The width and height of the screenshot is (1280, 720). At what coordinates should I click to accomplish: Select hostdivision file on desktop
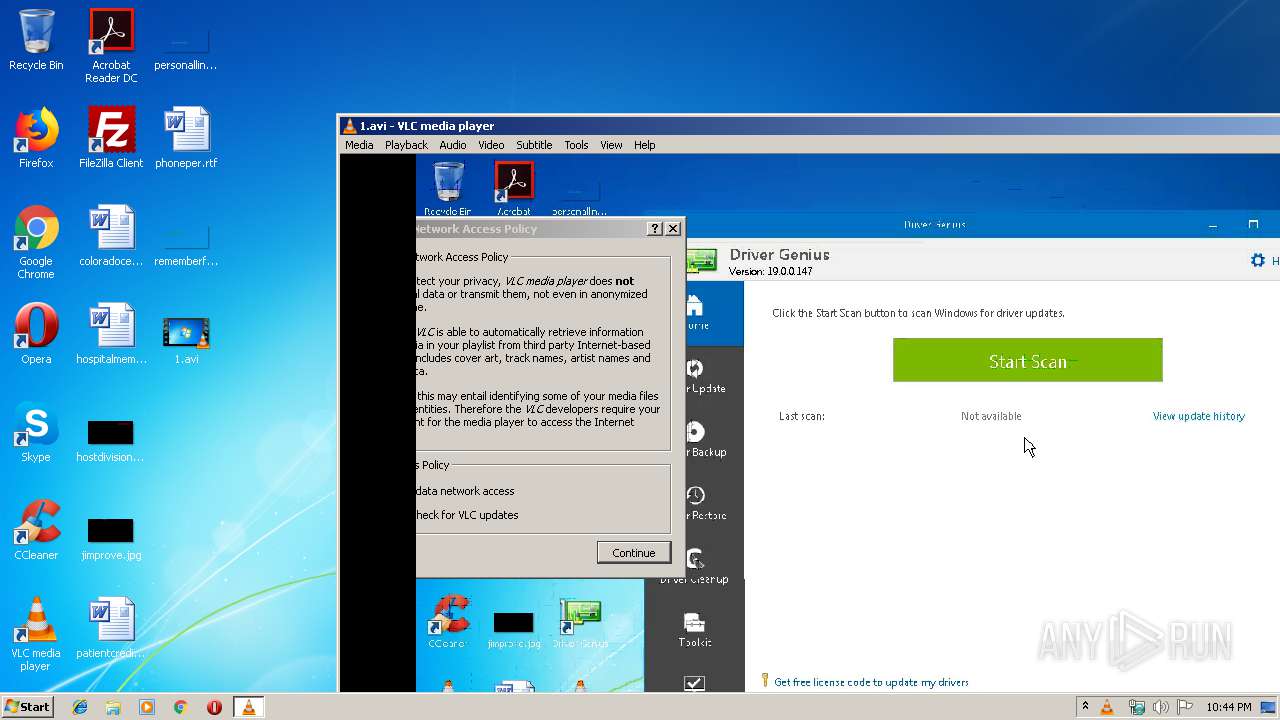pyautogui.click(x=111, y=440)
